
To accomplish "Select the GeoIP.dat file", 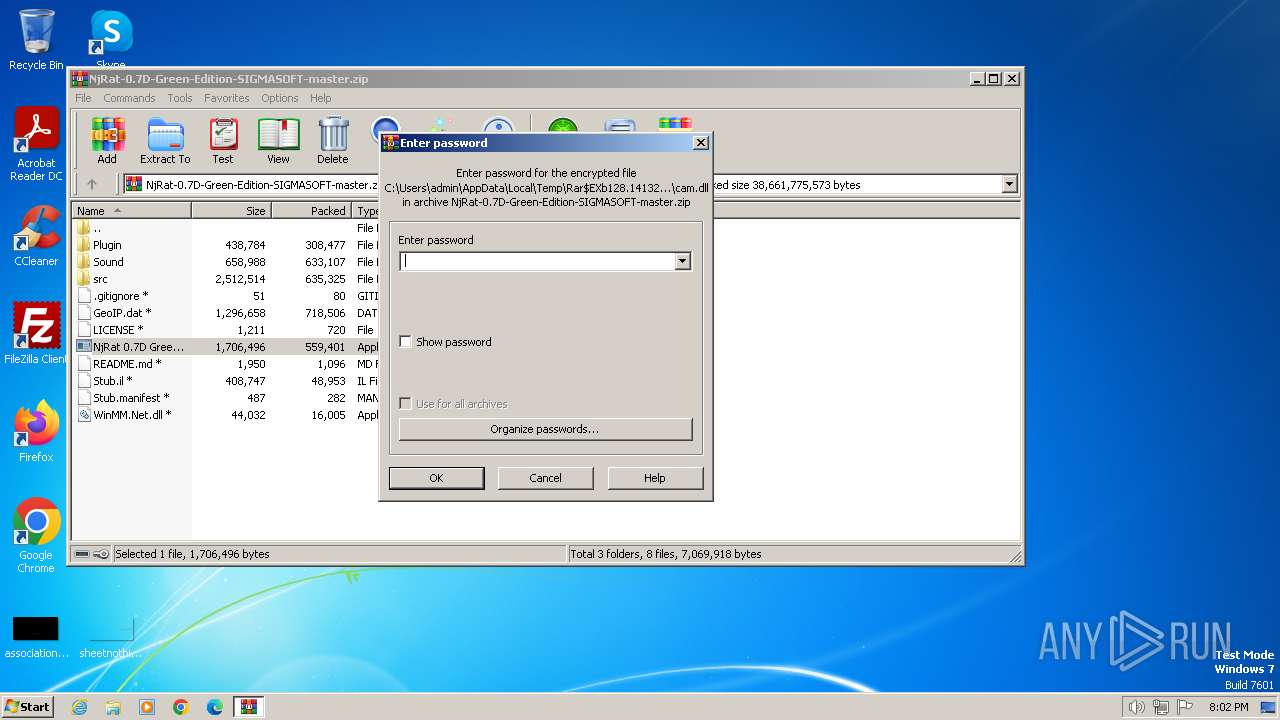I will (x=122, y=313).
